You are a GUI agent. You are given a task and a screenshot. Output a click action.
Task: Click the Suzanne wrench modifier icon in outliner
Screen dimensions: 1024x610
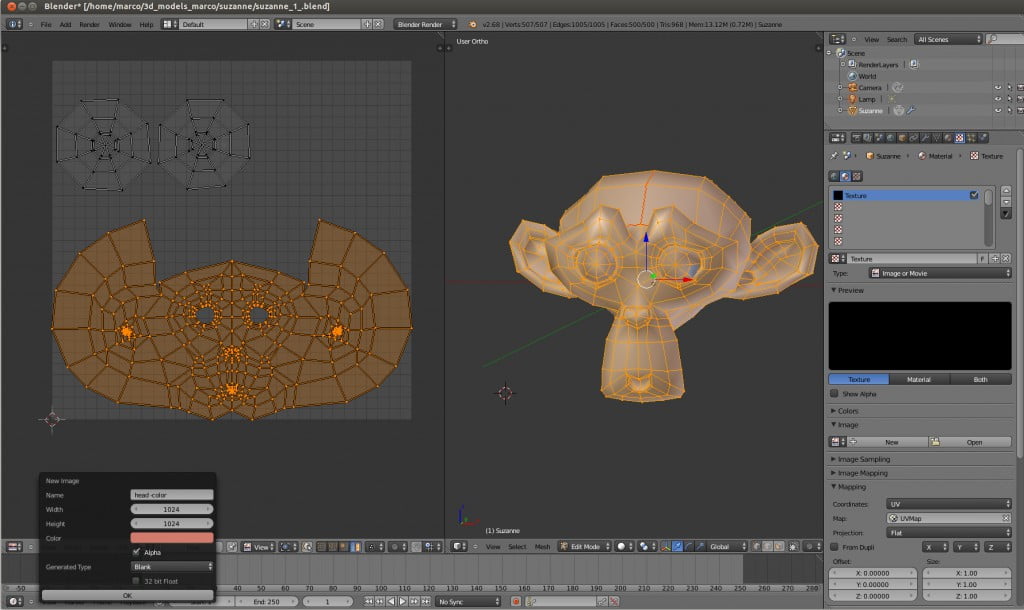point(911,110)
